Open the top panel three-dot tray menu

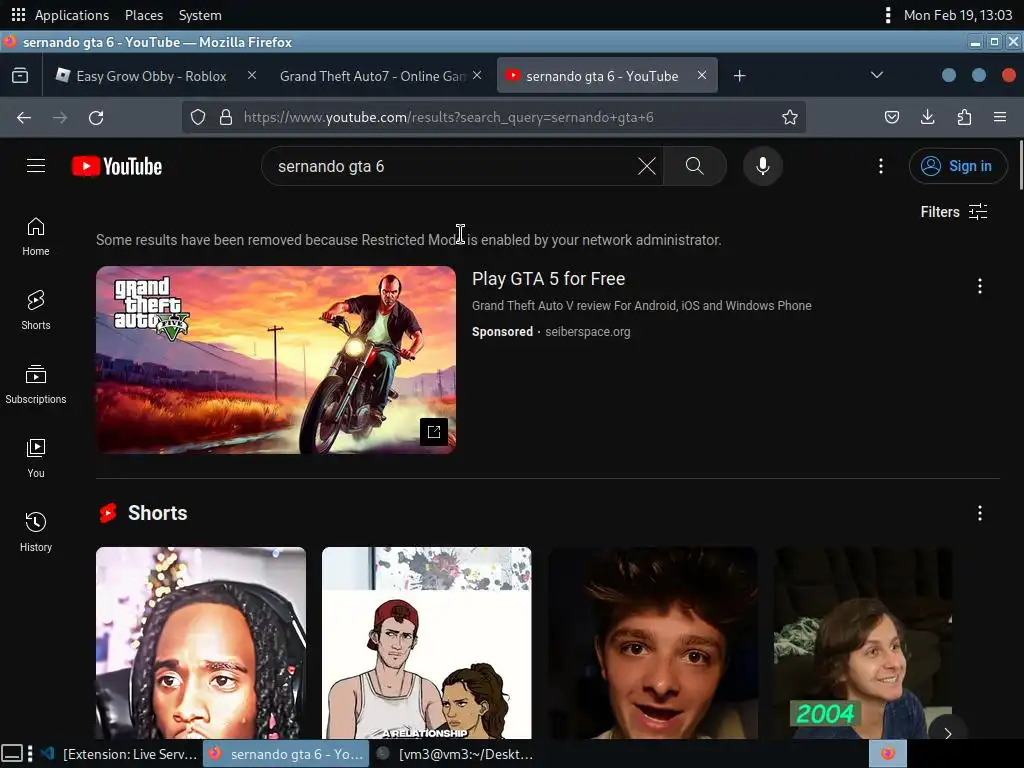888,15
